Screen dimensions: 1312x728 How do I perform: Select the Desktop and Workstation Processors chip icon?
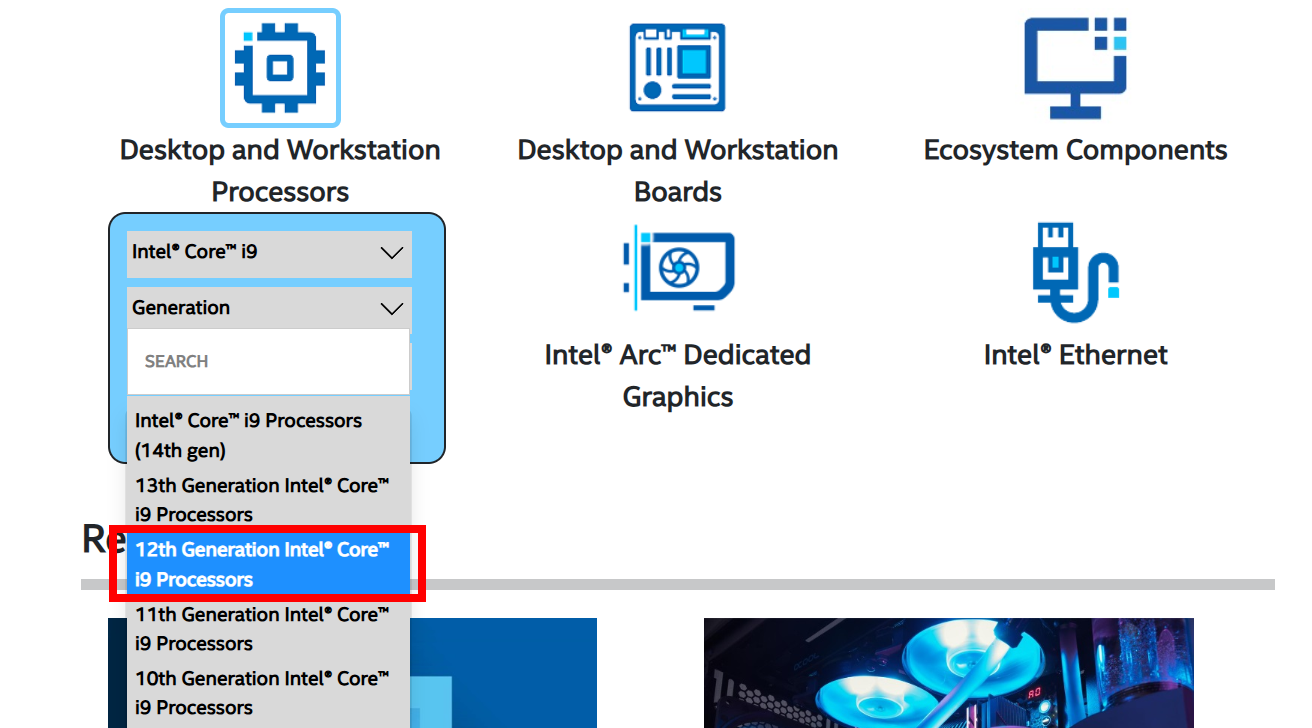pos(280,68)
